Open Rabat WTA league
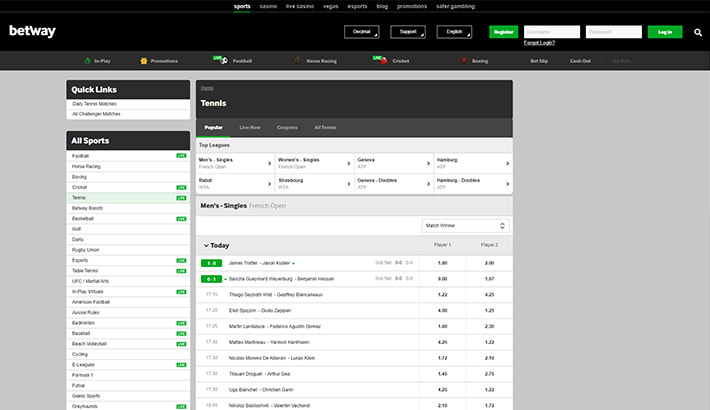The height and width of the screenshot is (410, 710). (x=235, y=183)
